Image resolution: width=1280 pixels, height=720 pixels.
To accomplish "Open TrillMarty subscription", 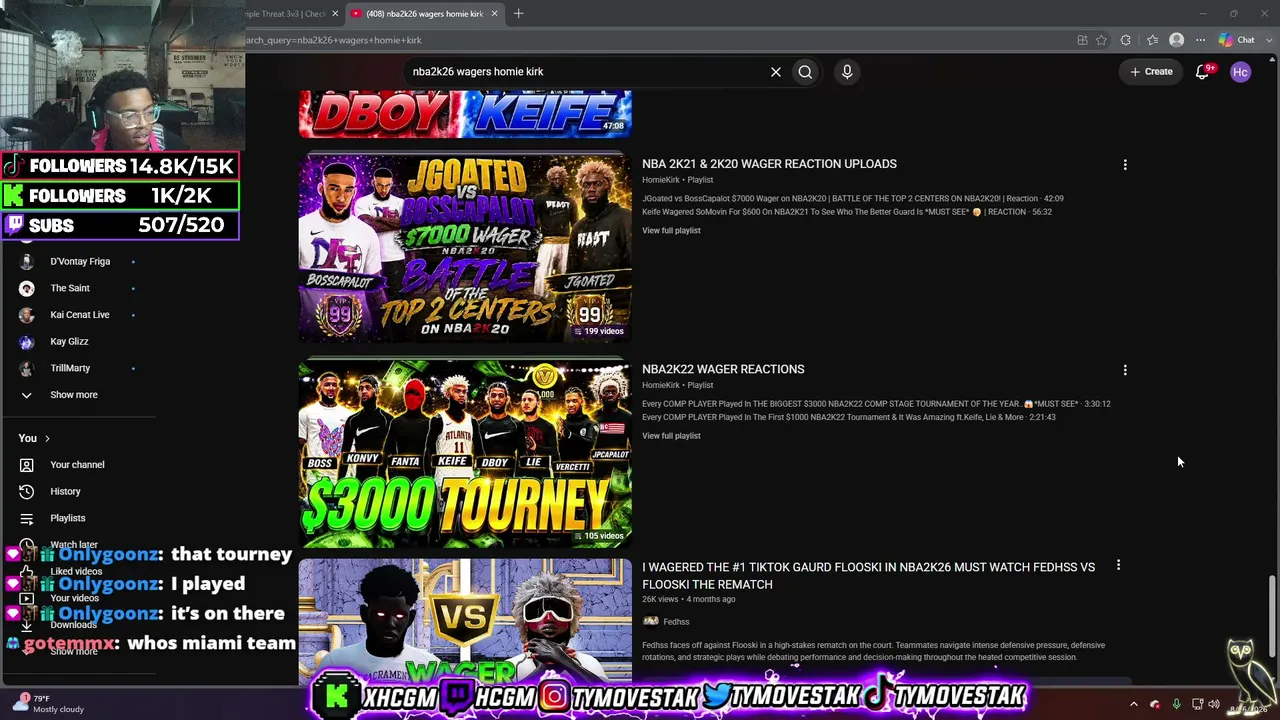I will (x=70, y=368).
